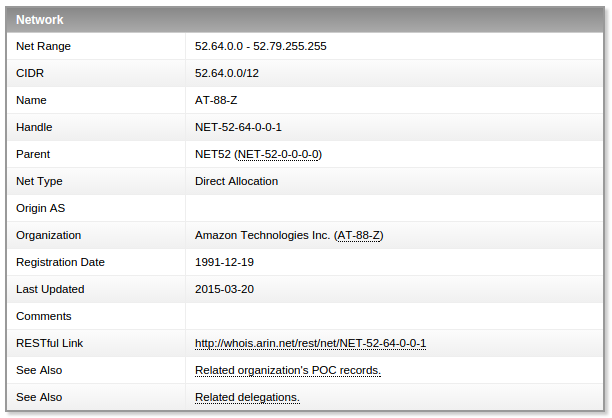Click the Network table header bar
Screen dimensions: 612x418
(x=306, y=19)
